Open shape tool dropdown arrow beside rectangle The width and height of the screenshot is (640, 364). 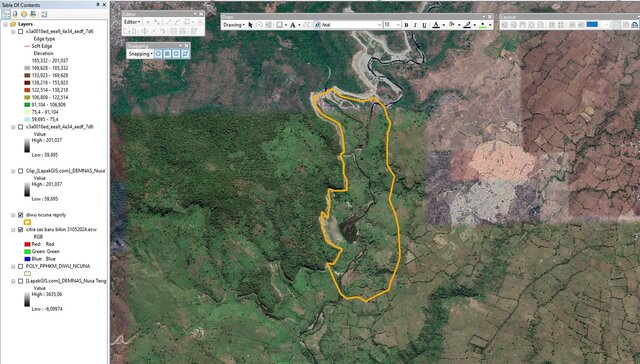(x=285, y=25)
